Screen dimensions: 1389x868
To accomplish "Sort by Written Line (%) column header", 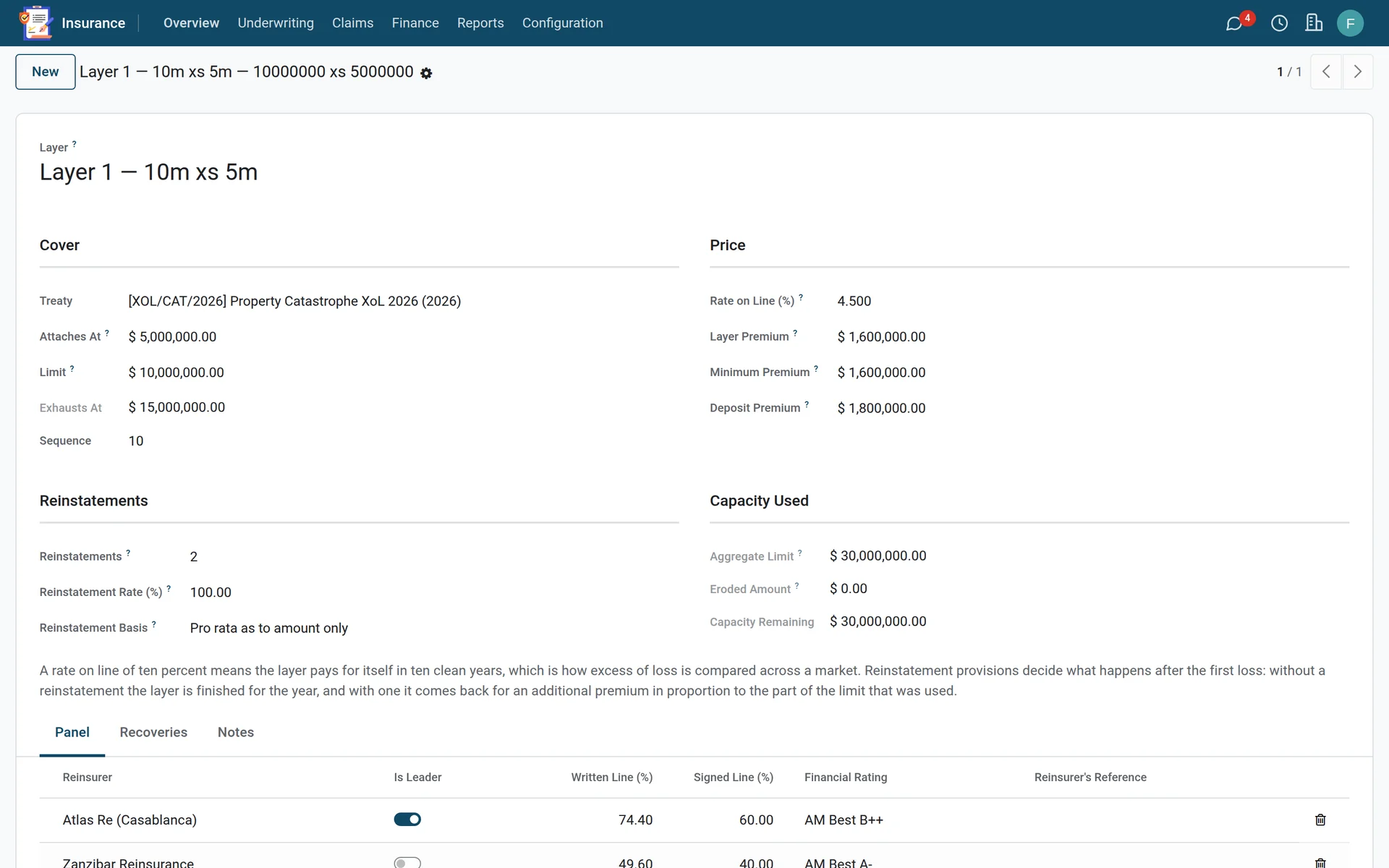I will pos(611,777).
